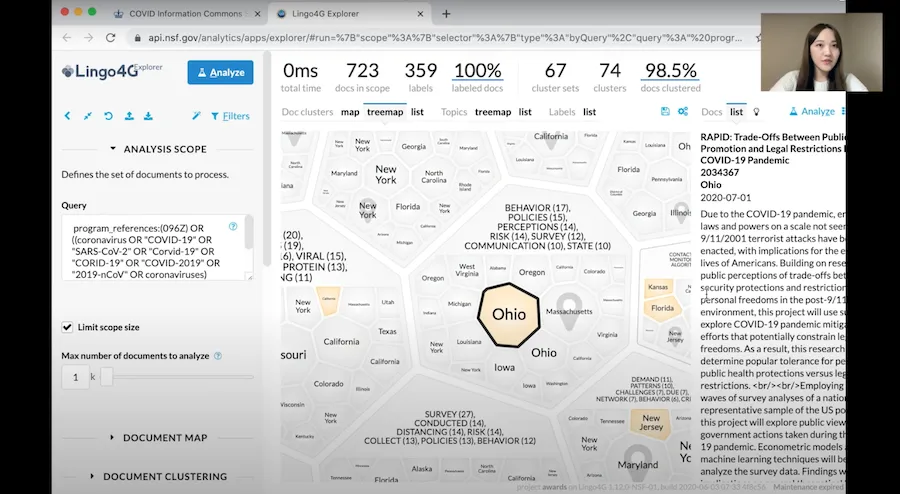Click the highlighted Florida cell
This screenshot has width=900, height=494.
(662, 308)
